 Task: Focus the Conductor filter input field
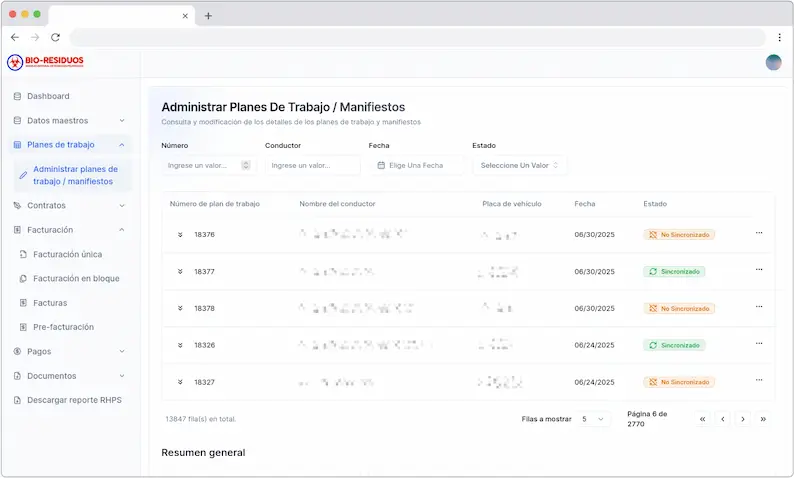[312, 165]
